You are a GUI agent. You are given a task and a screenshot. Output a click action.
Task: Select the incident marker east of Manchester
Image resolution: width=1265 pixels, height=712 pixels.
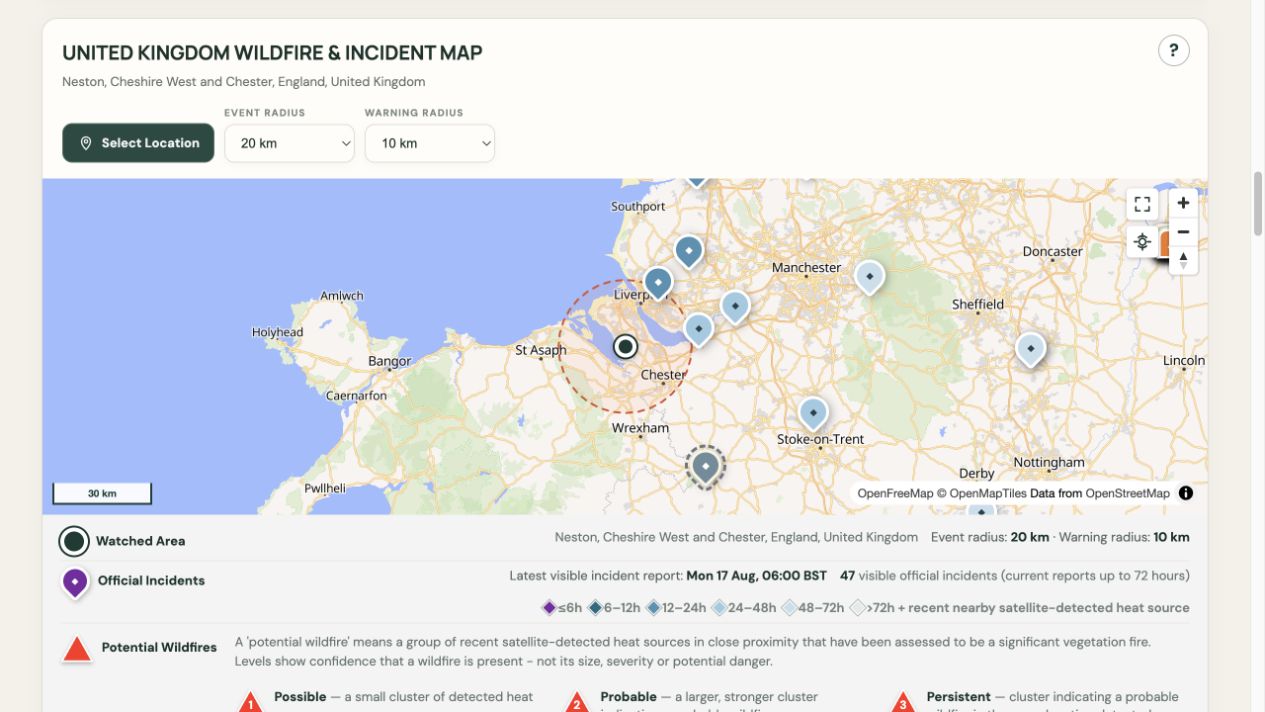tap(870, 277)
